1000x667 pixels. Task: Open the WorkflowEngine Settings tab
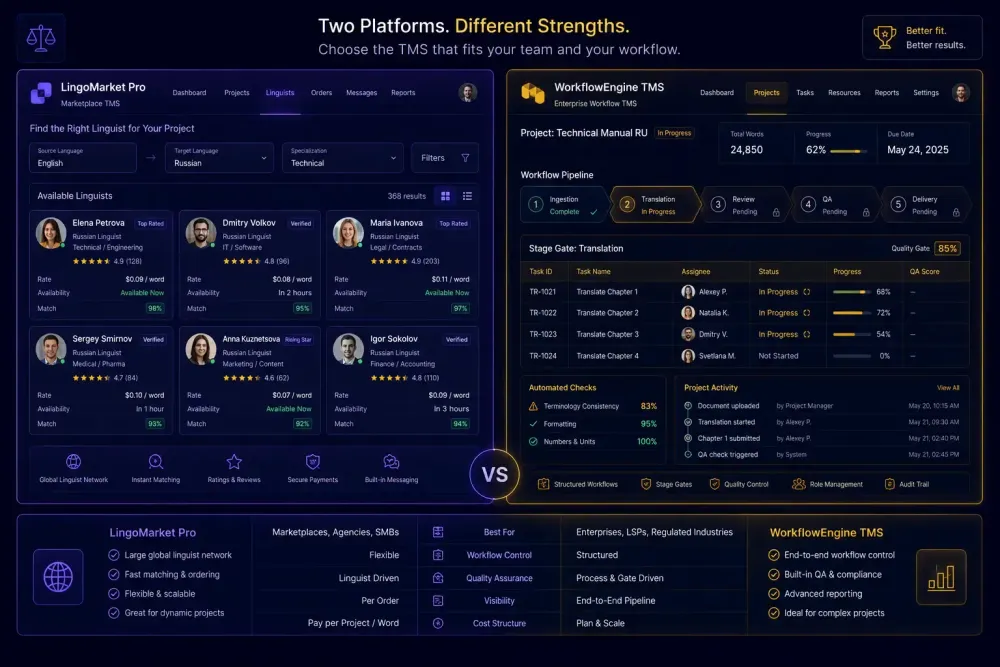click(926, 92)
